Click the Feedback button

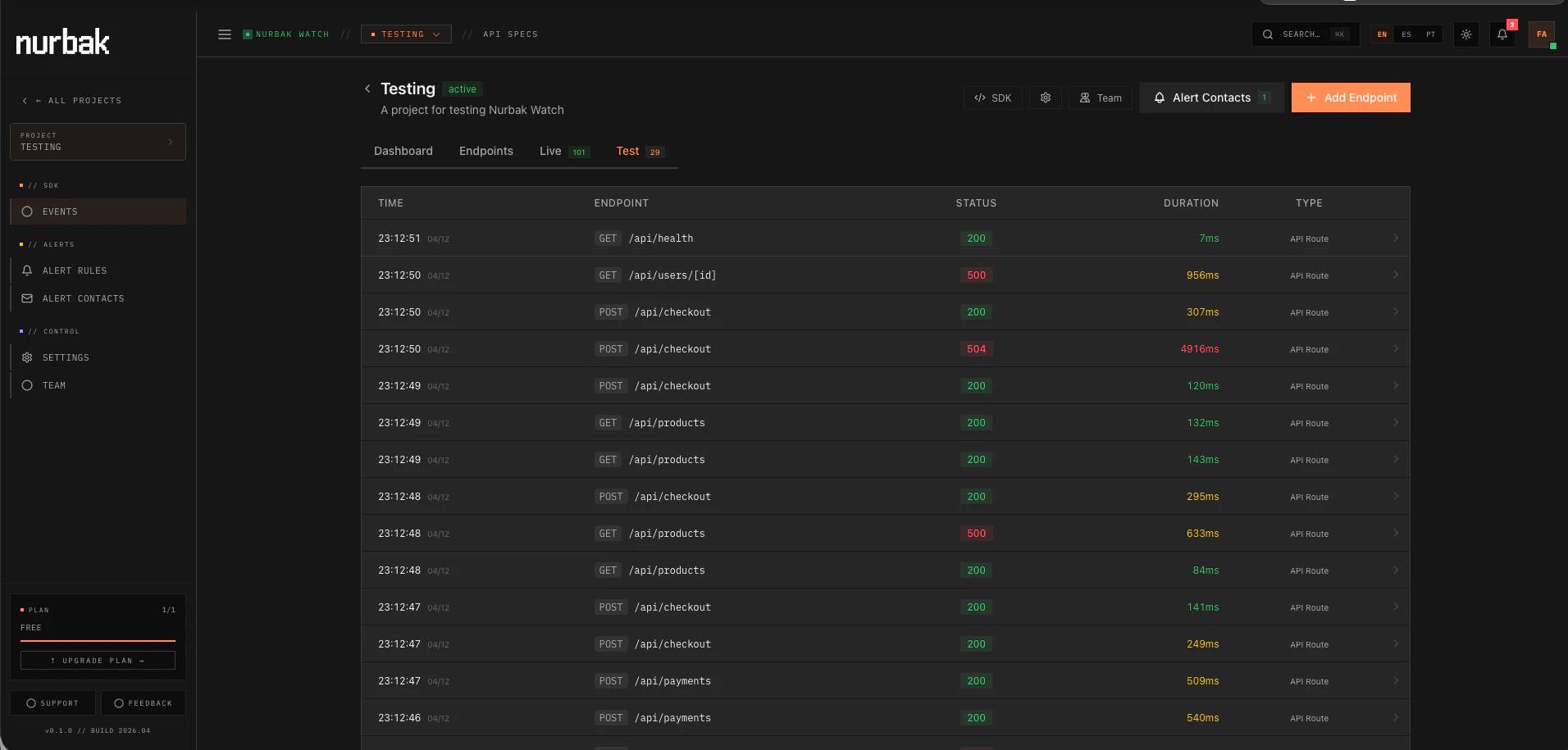(x=144, y=703)
